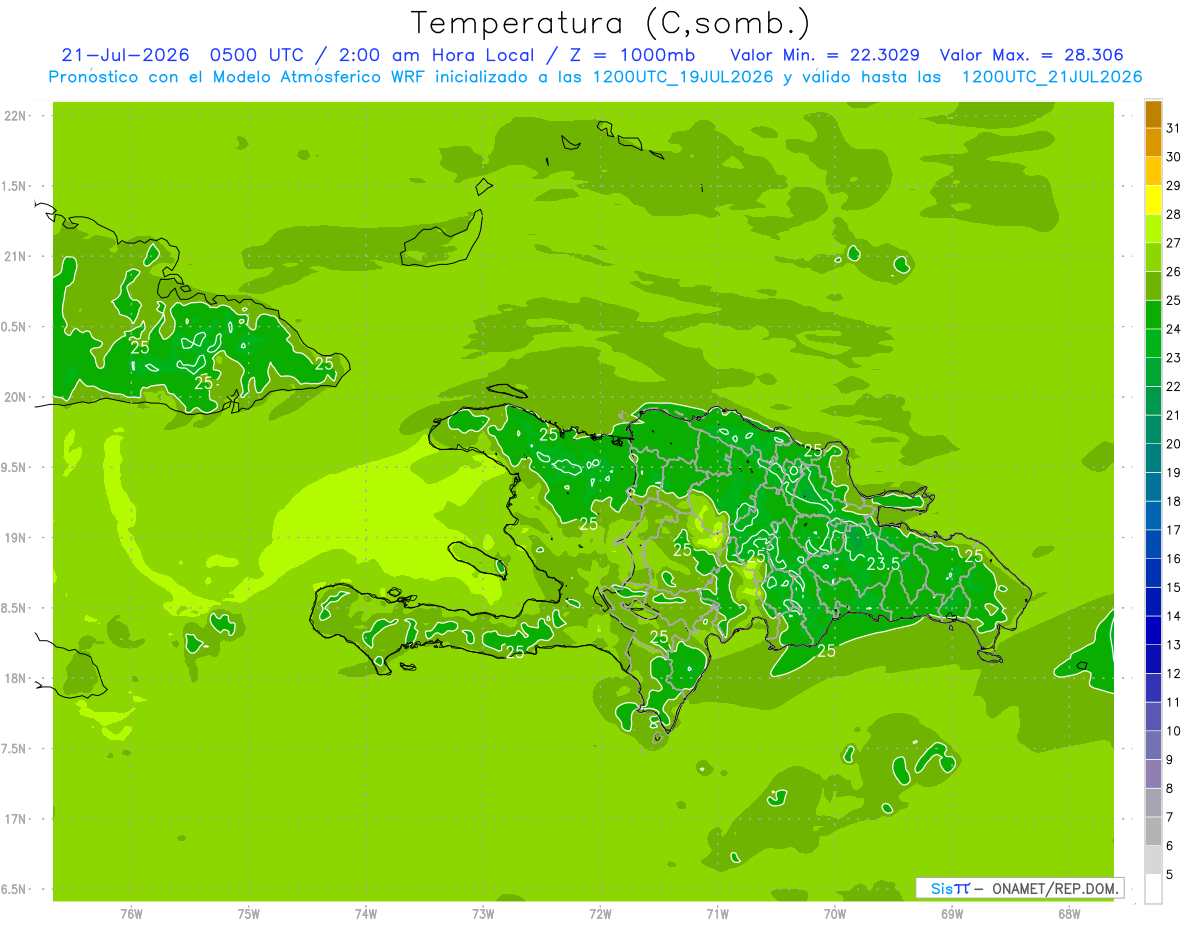Click the lime legend swatch between 26 and 27
The height and width of the screenshot is (927, 1200).
tap(1153, 257)
